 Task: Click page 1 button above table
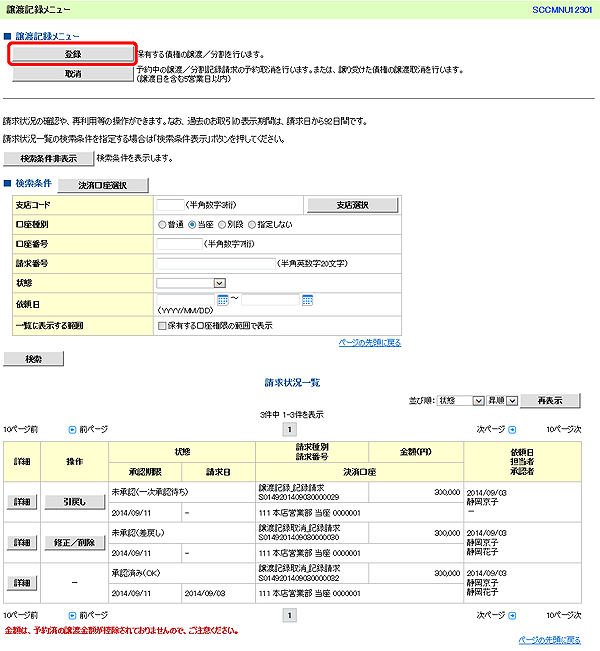[289, 429]
